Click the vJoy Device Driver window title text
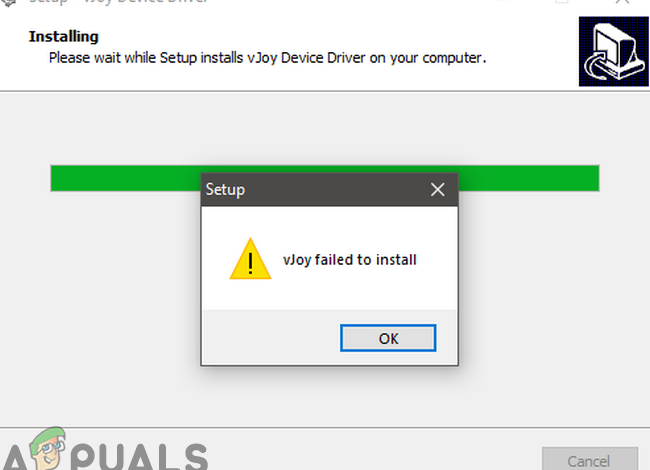Viewport: 650px width, 470px height. (118, 2)
